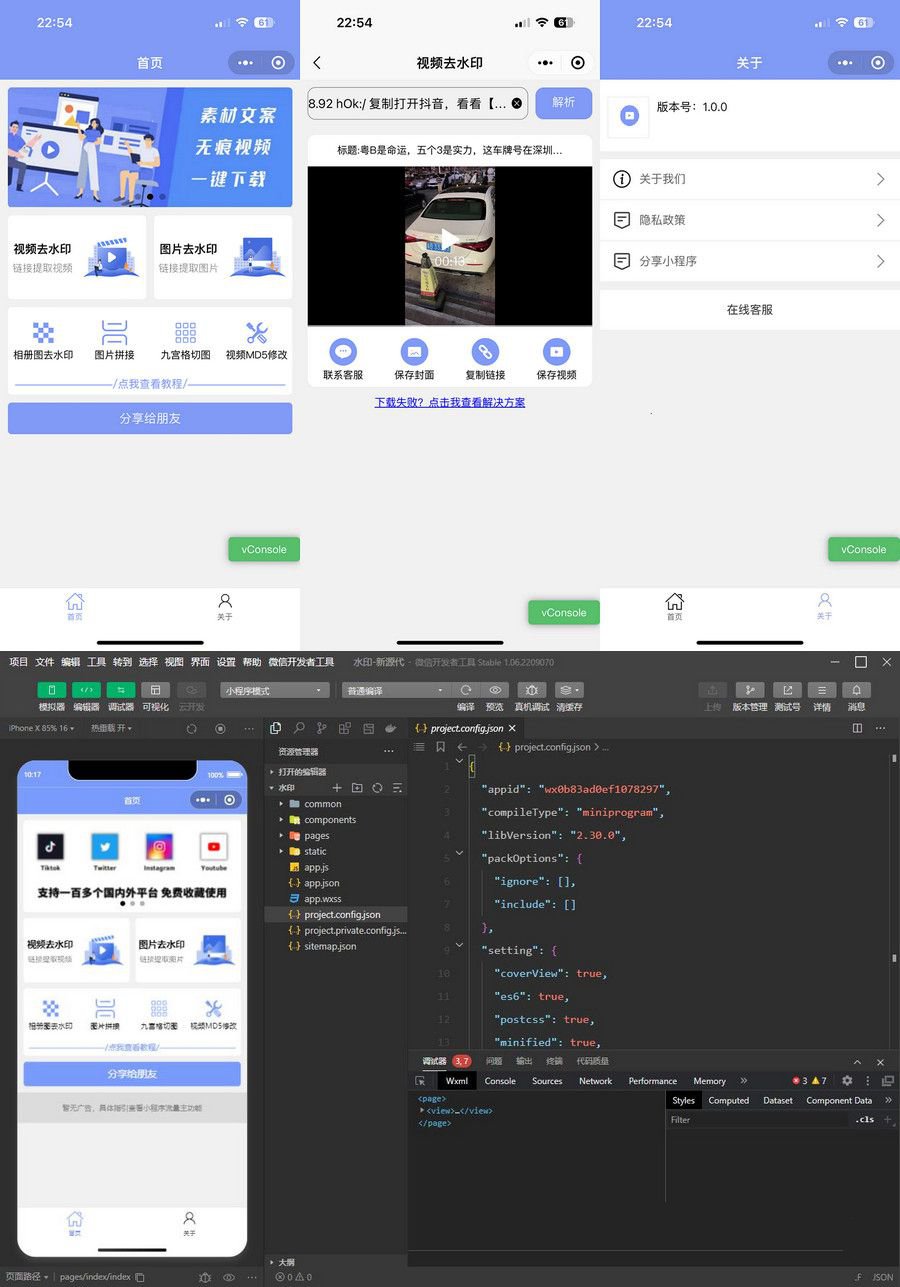Toggle the 编辑器 editor panel
900x1287 pixels.
point(87,690)
